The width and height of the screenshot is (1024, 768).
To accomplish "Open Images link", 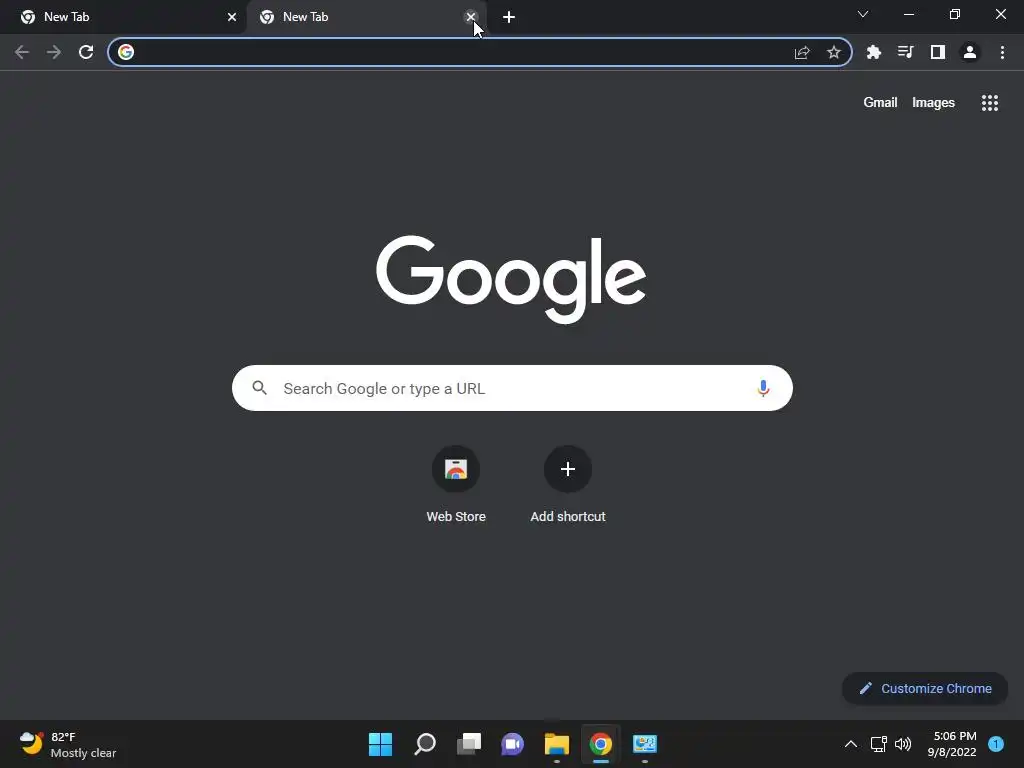I will (x=933, y=103).
